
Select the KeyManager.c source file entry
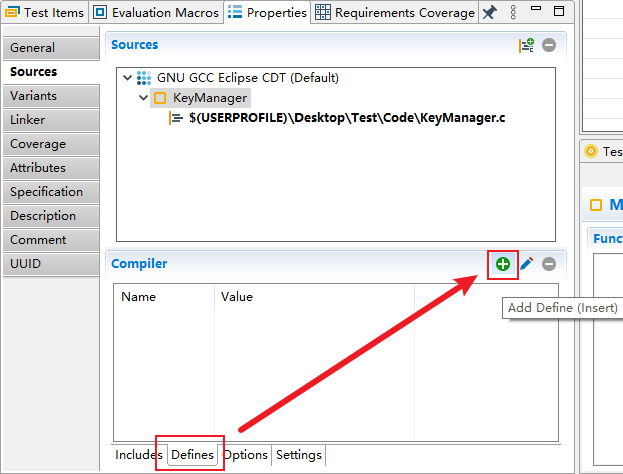click(x=347, y=118)
